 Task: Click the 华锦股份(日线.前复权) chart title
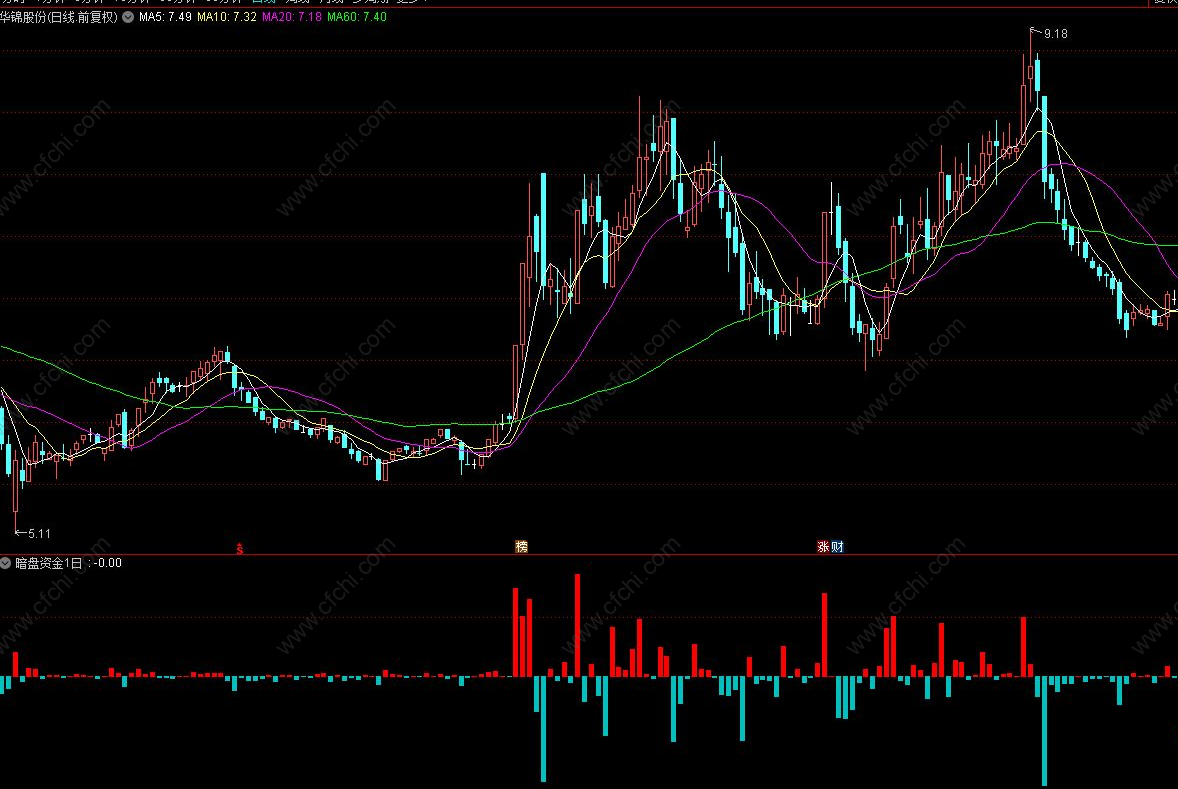[59, 17]
